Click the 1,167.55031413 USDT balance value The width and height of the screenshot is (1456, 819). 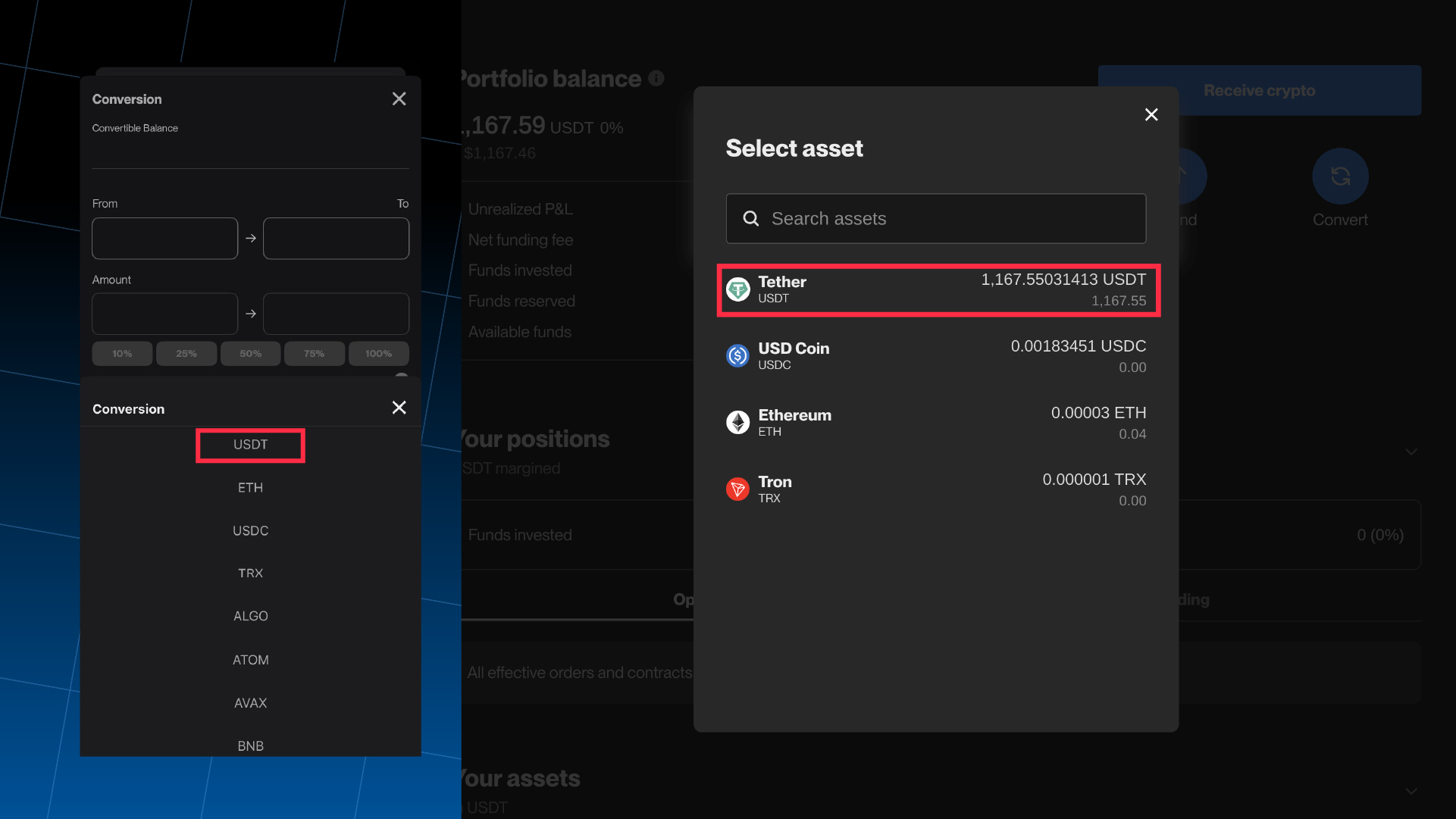[x=1063, y=280]
